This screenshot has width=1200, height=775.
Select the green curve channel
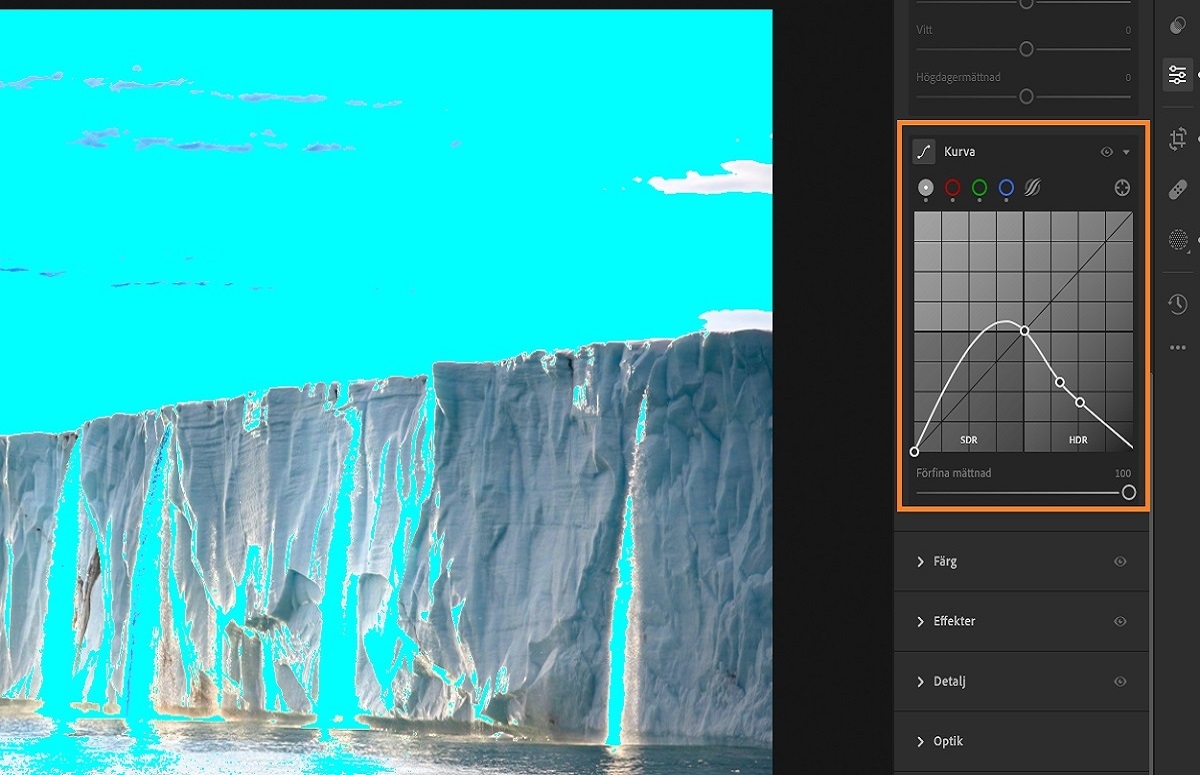(x=979, y=187)
